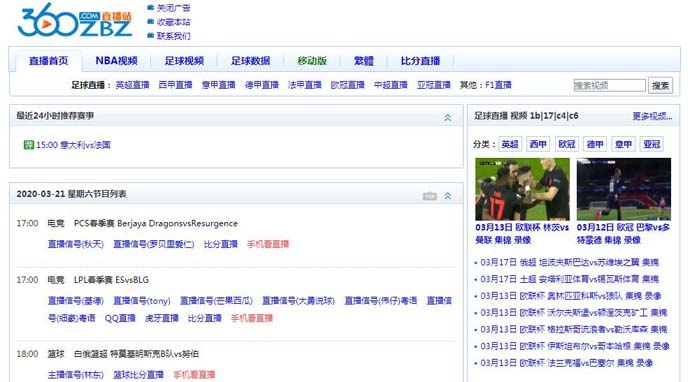Collapse the 最近24小时推荐赛事 panel
This screenshot has height=382, width=690.
click(448, 118)
